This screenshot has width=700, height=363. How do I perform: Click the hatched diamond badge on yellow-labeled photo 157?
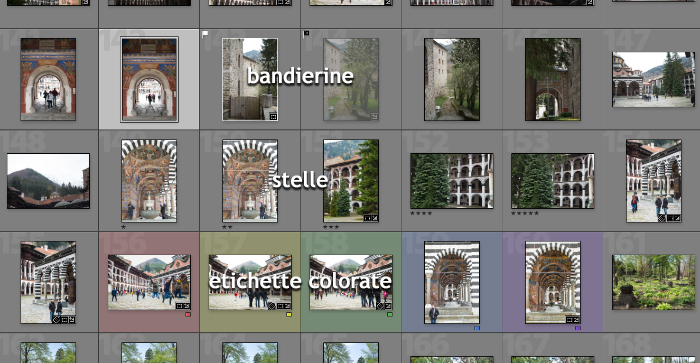[x=271, y=306]
